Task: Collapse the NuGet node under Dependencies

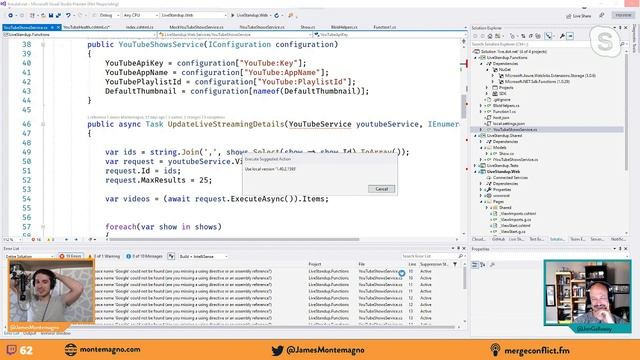Action: point(487,70)
